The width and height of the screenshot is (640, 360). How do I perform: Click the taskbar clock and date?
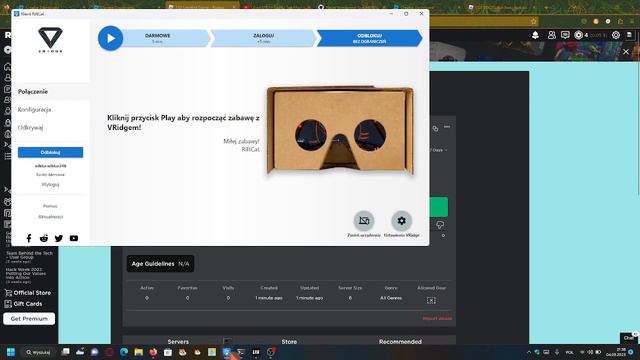tap(616, 352)
